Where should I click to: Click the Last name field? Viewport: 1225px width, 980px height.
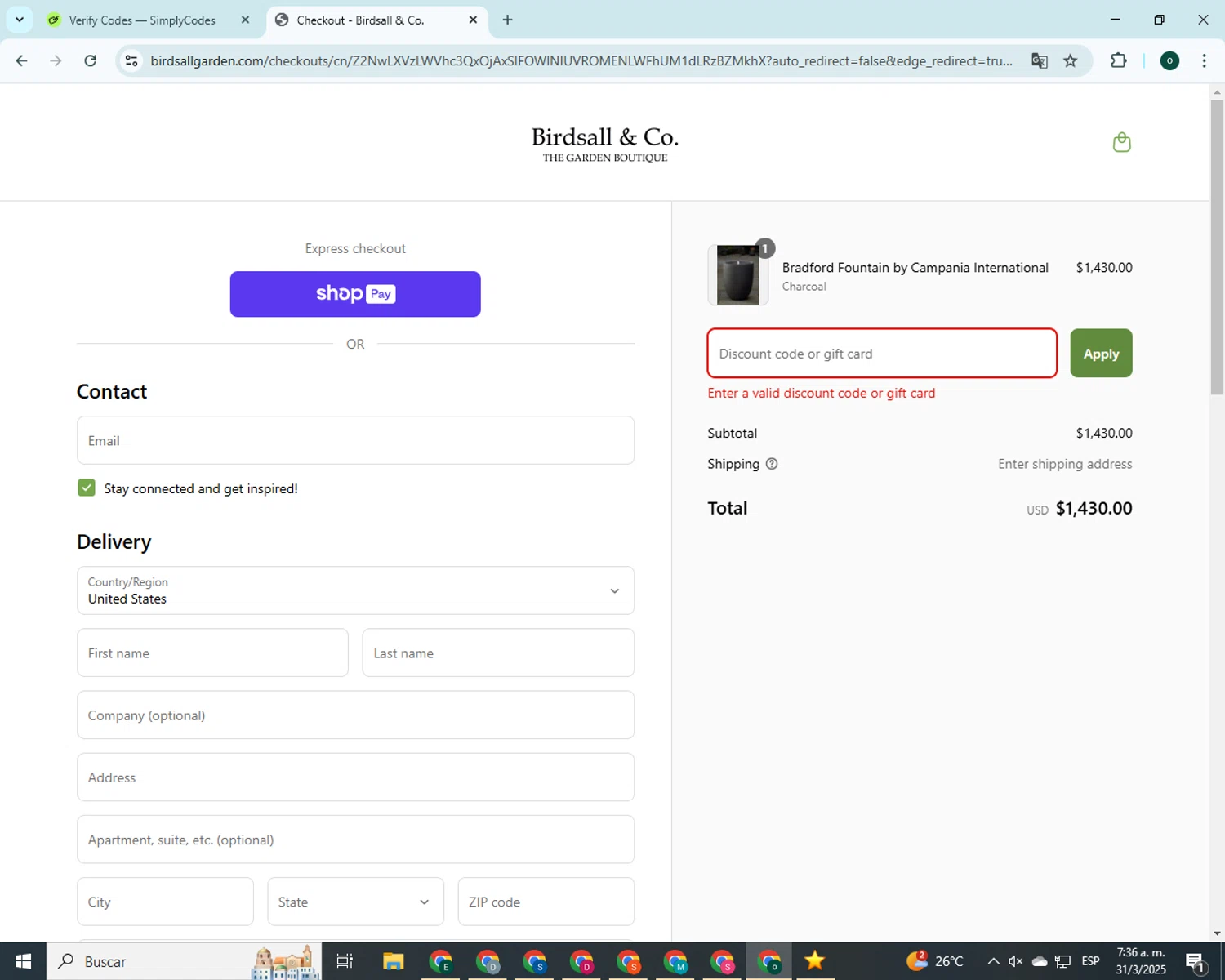[498, 653]
